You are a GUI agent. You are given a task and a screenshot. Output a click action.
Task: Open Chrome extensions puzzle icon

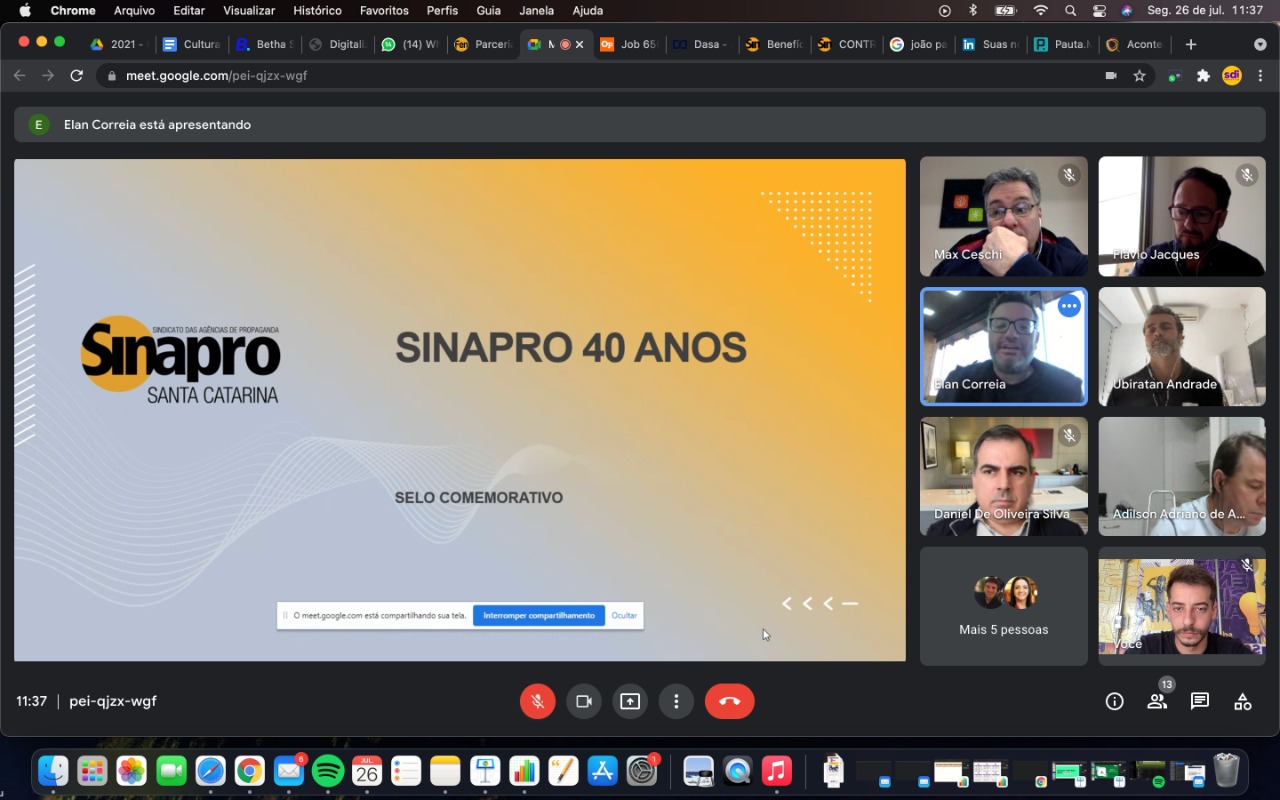[x=1203, y=75]
